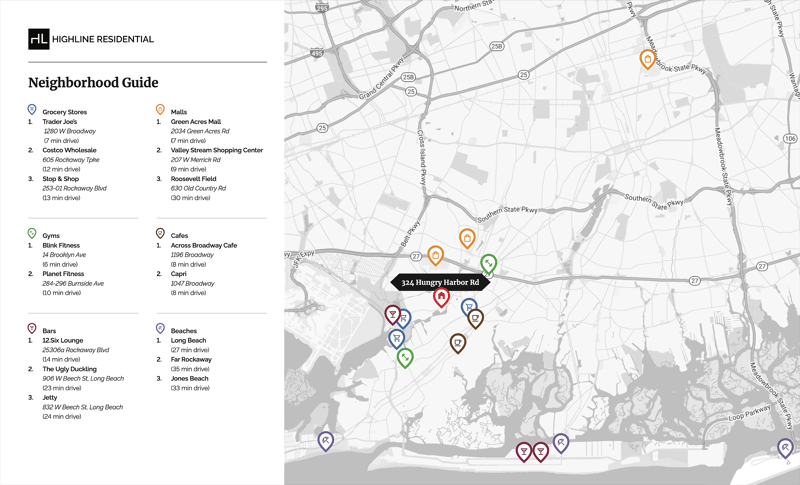Click the Grocery Stores legend pin icon
The image size is (800, 485).
32,110
